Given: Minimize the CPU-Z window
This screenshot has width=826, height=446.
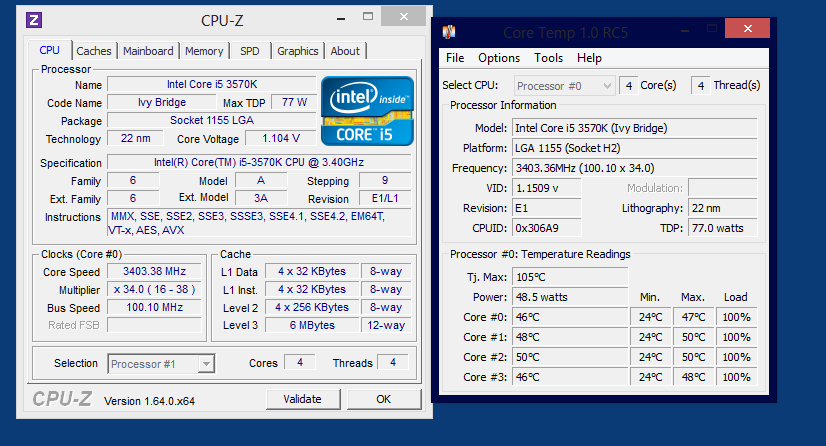Looking at the screenshot, I should click(341, 19).
